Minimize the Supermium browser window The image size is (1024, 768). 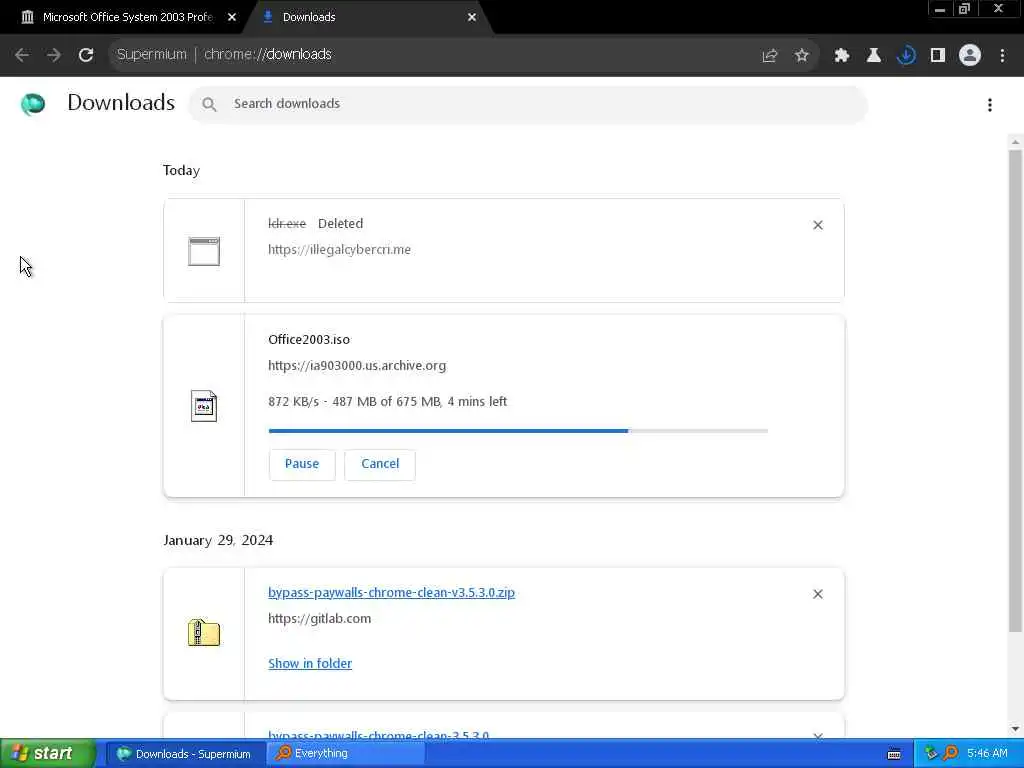click(x=940, y=9)
